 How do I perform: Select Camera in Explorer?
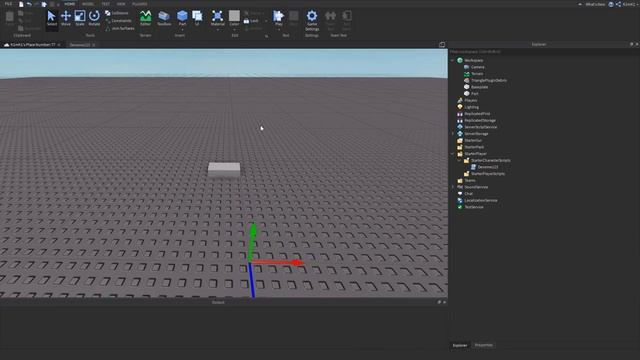tap(478, 67)
